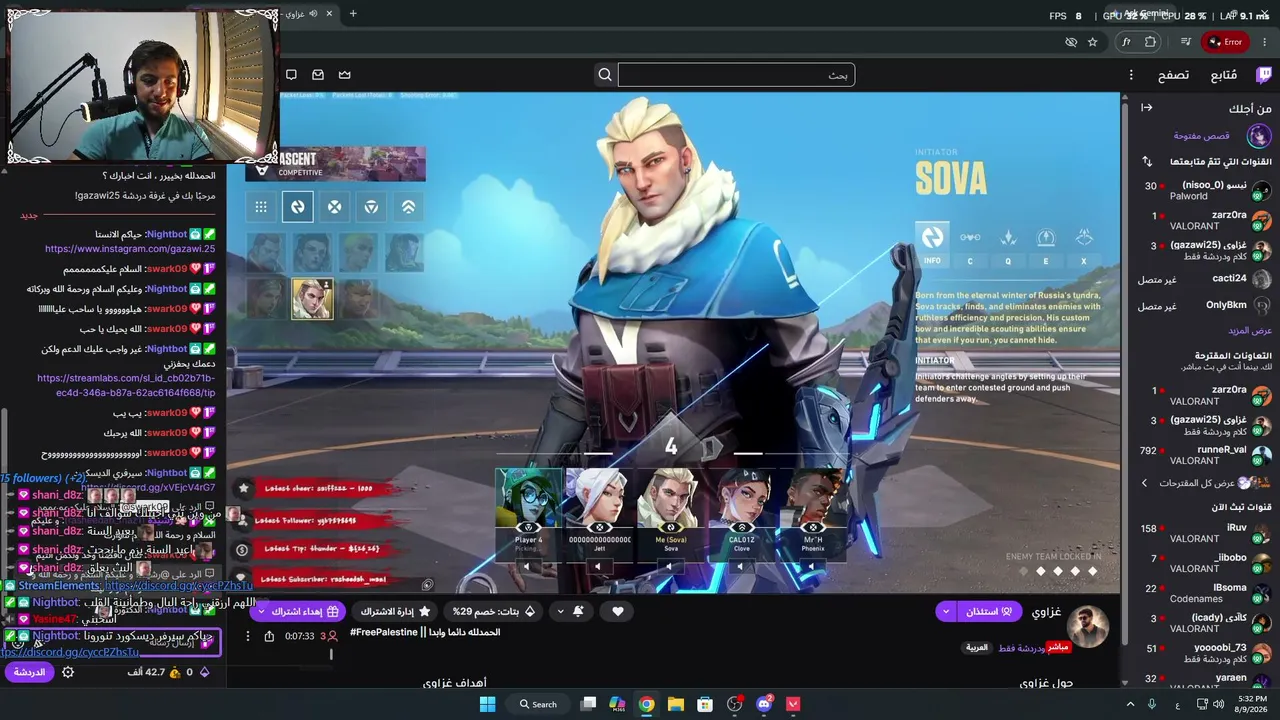This screenshot has height=720, width=1280.
Task: Open the Chrome extensions puzzle icon
Action: point(1150,42)
